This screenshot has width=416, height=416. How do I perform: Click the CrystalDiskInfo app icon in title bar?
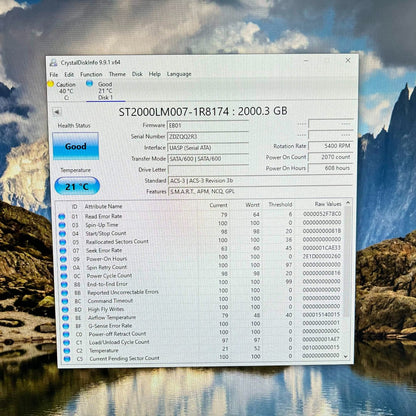coord(53,63)
